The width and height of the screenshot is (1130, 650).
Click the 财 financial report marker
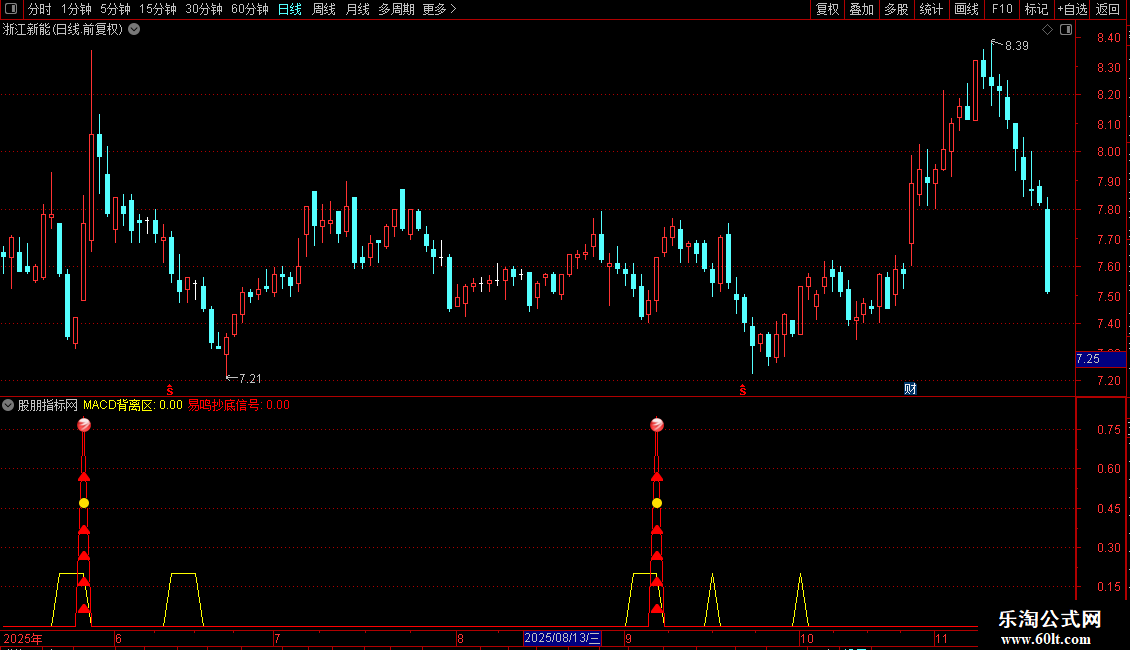point(910,389)
